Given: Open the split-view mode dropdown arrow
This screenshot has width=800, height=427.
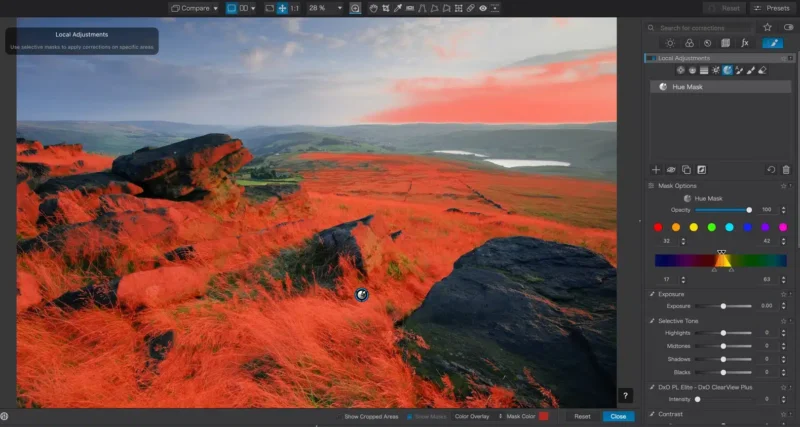Looking at the screenshot, I should [x=253, y=8].
